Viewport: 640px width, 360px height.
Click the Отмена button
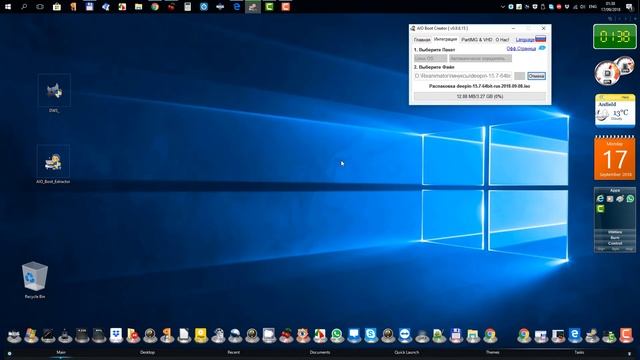point(536,76)
